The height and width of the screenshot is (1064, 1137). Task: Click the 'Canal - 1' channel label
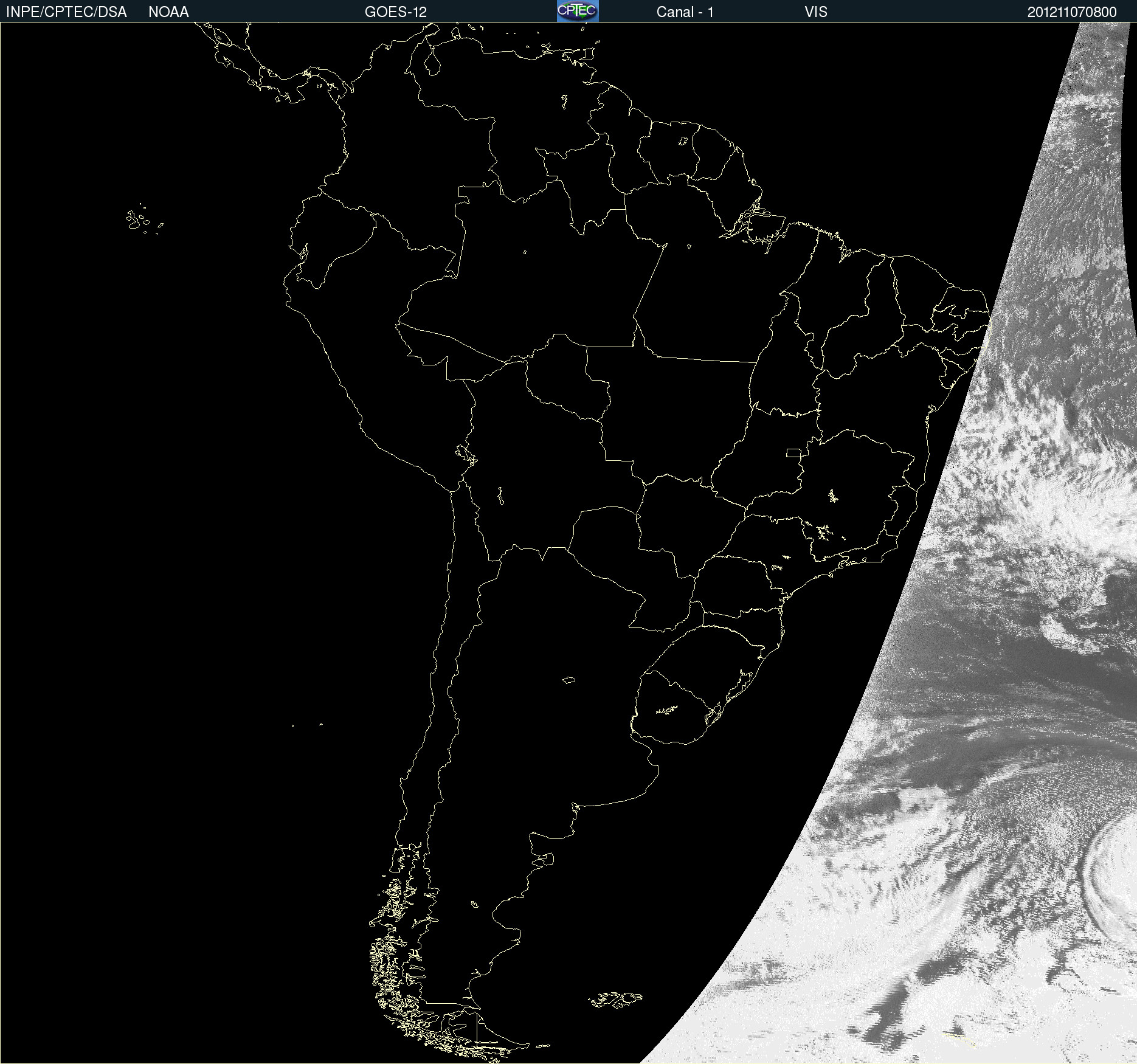click(x=685, y=12)
